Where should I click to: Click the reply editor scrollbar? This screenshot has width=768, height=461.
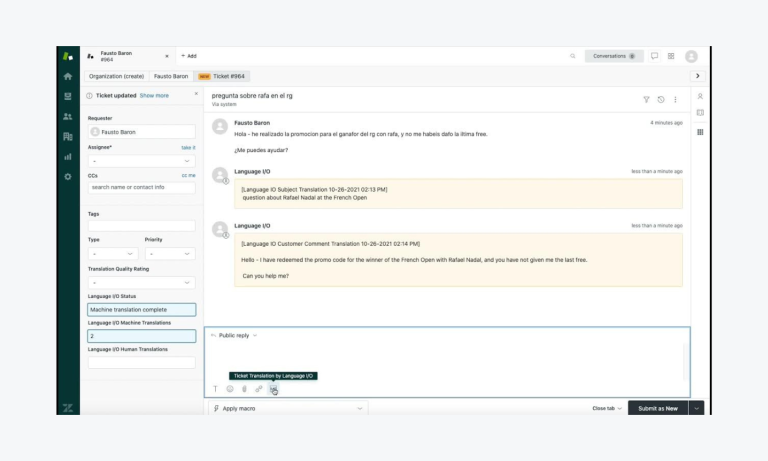point(685,362)
